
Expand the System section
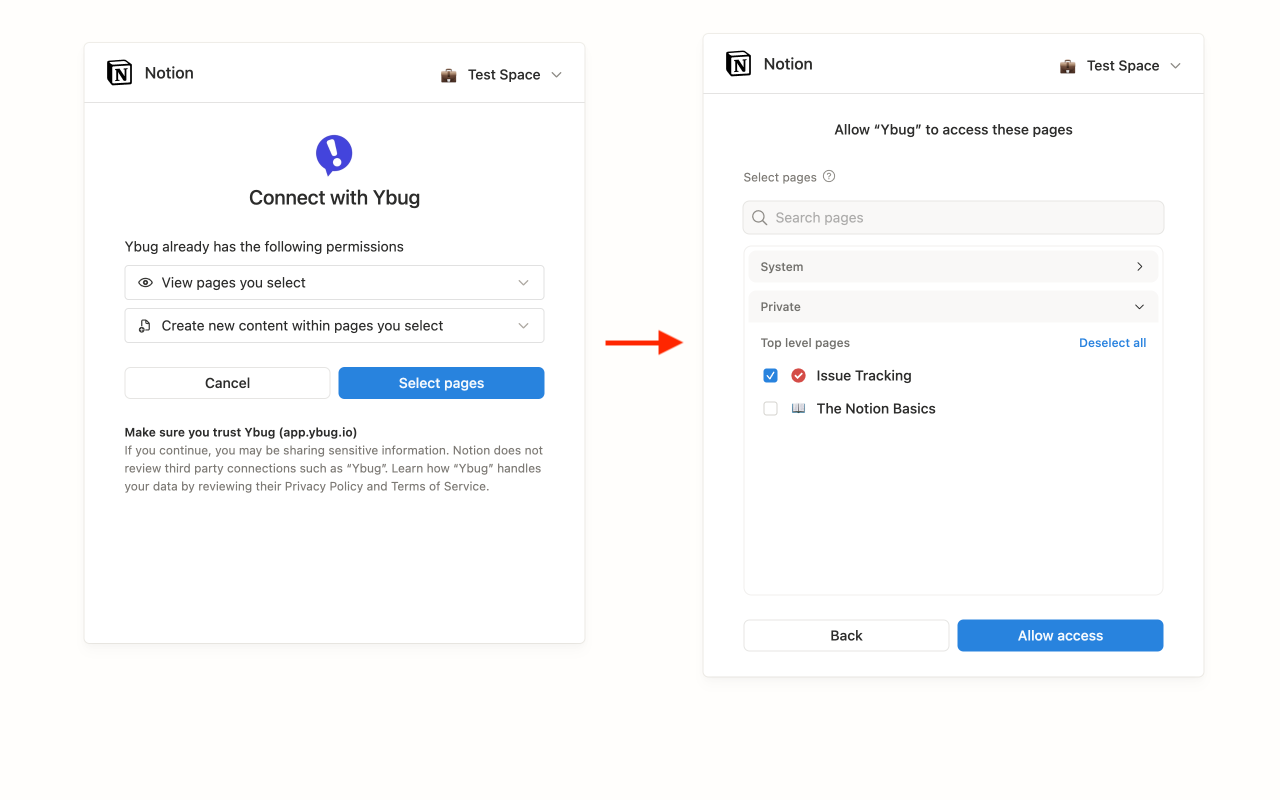[953, 267]
